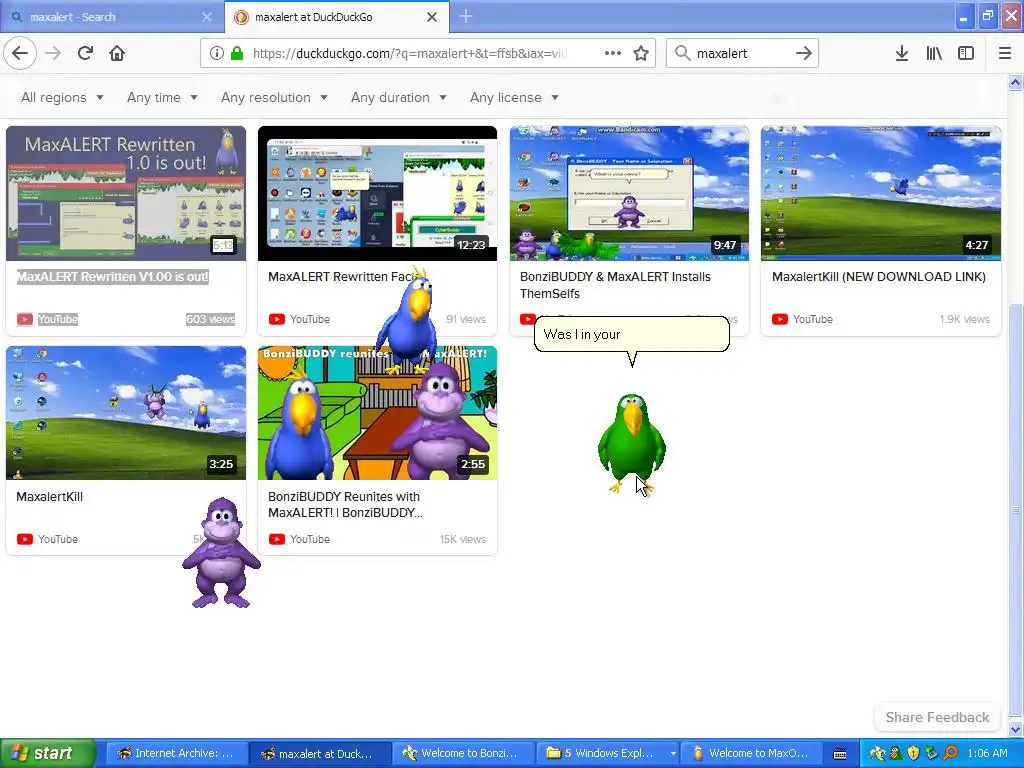Click the banana tray icon
Image resolution: width=1024 pixels, height=768 pixels.
tap(878, 754)
